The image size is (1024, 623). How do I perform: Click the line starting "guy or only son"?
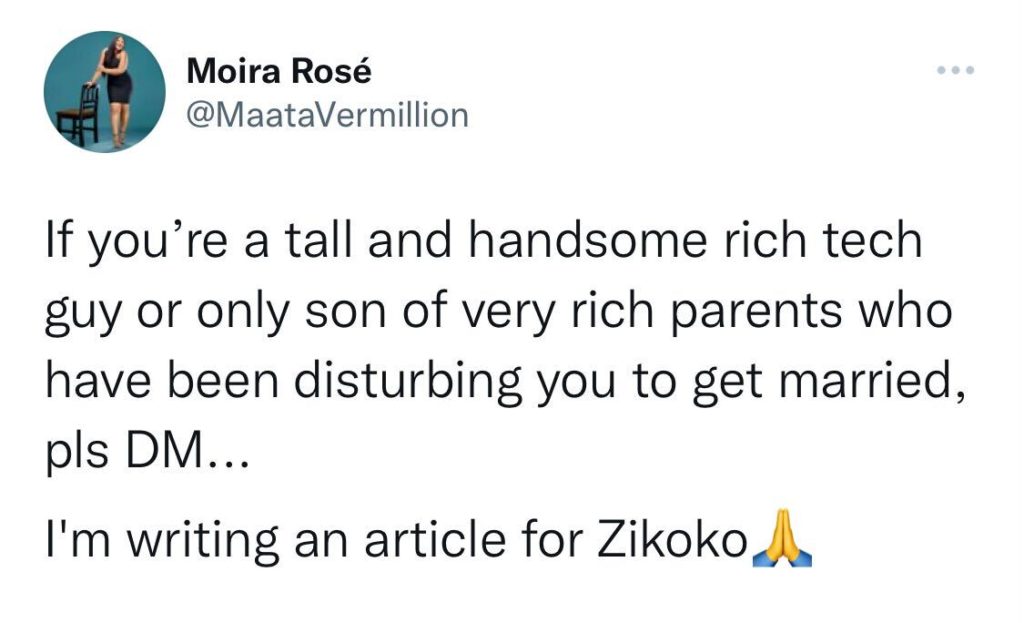[x=499, y=313]
